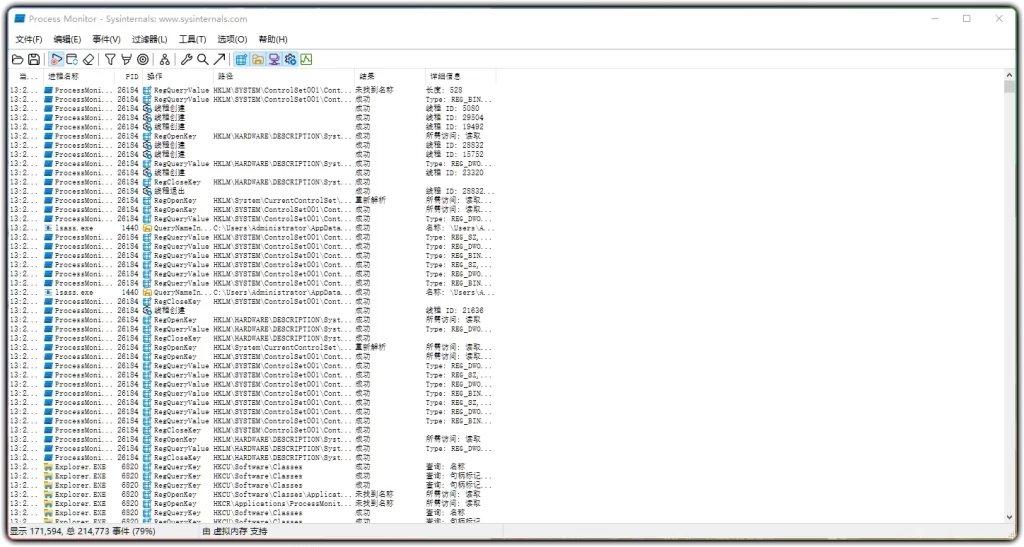Toggle network activity display

tap(274, 59)
